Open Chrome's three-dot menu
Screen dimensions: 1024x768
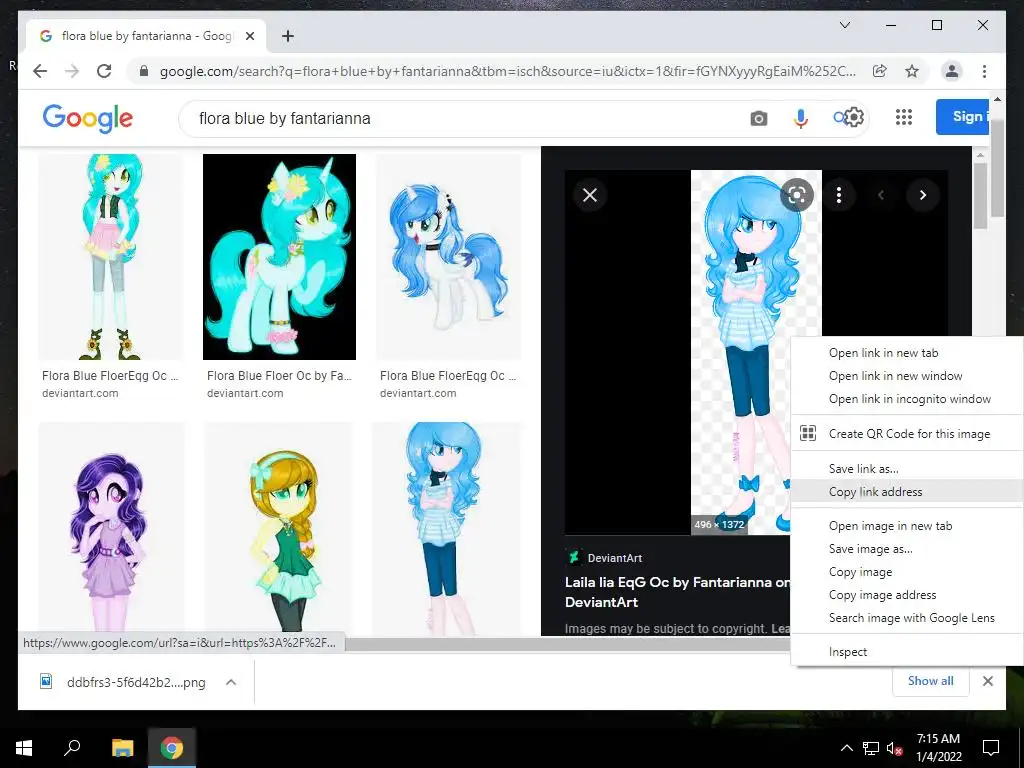(984, 71)
